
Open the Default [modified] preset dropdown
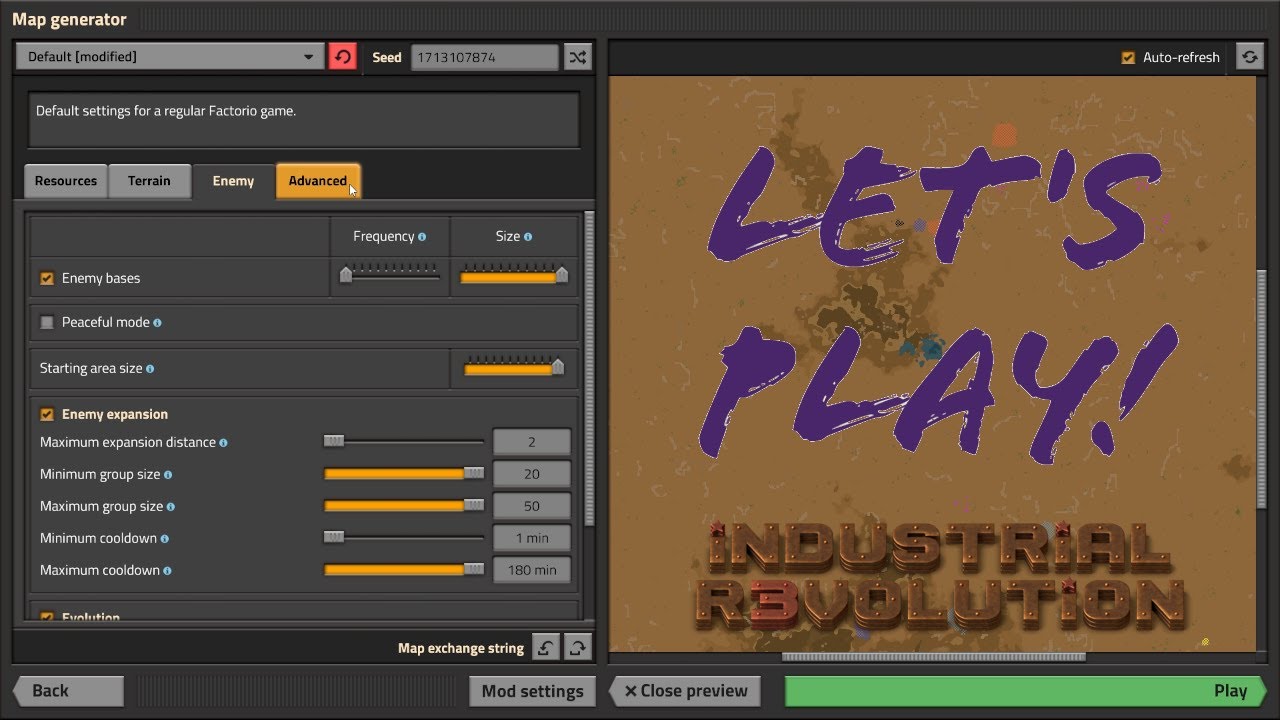170,57
